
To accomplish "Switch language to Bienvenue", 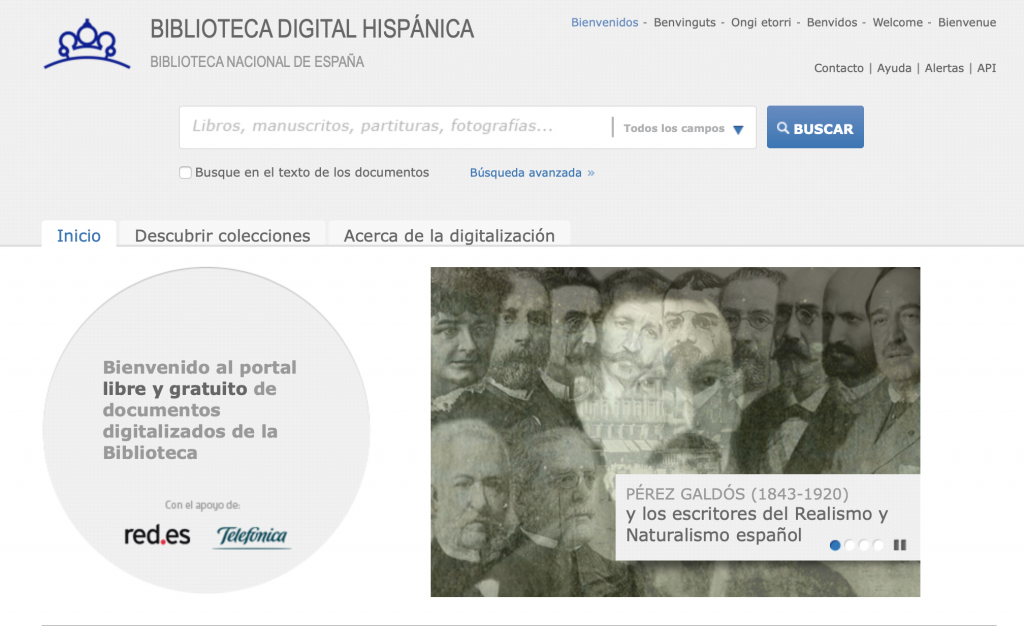I will [967, 22].
